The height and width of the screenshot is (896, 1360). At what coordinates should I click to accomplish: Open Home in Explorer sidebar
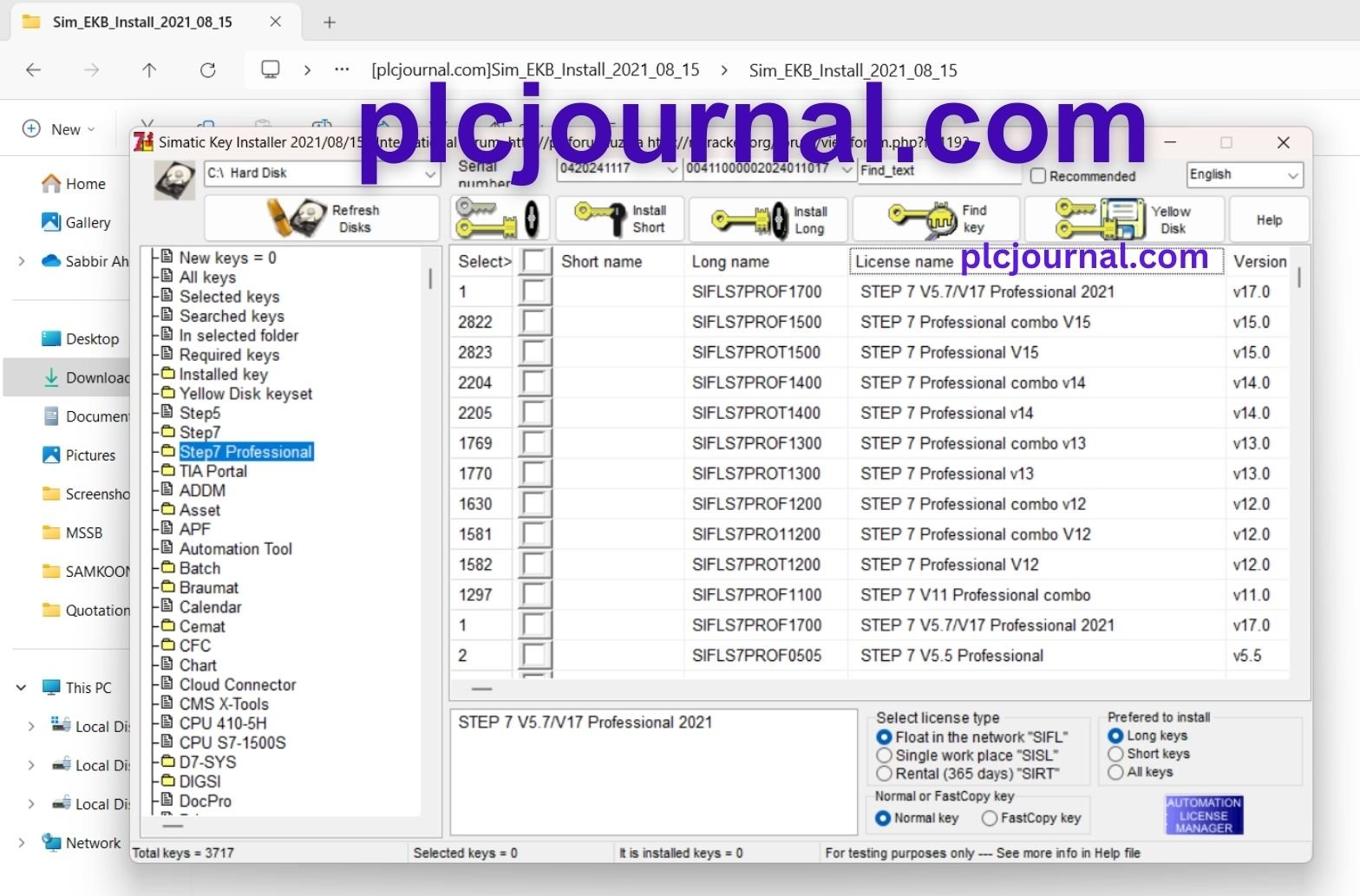(74, 184)
